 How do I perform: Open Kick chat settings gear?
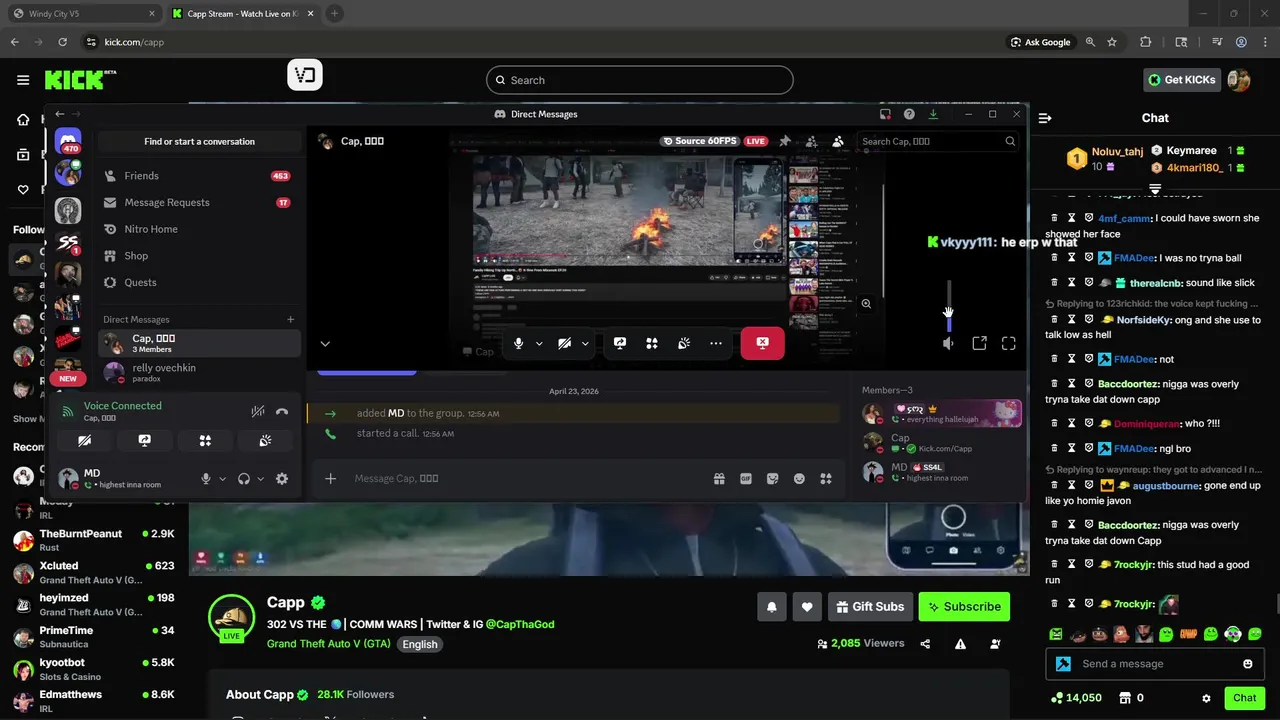coord(1206,698)
